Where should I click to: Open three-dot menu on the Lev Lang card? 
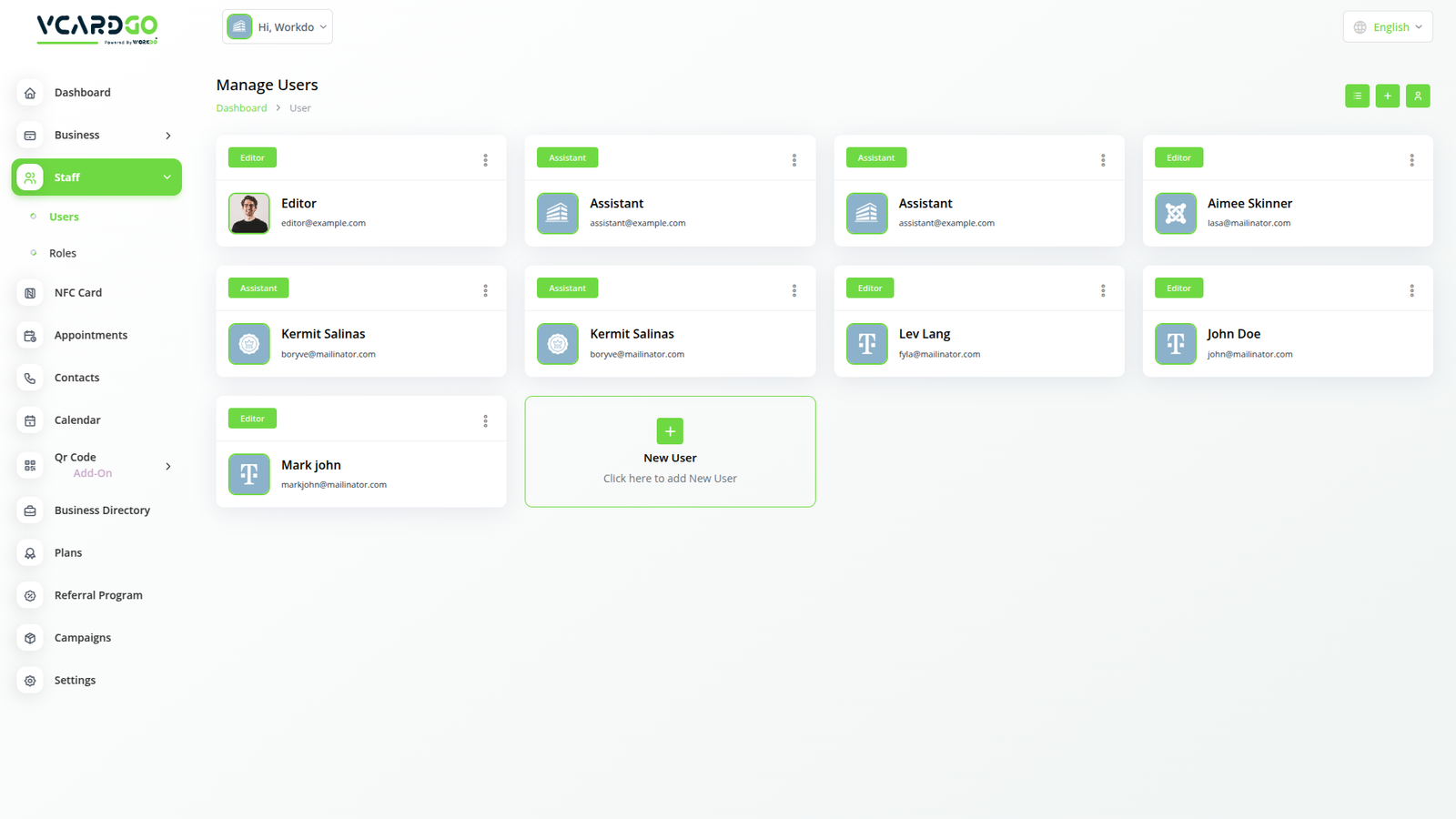click(x=1103, y=290)
